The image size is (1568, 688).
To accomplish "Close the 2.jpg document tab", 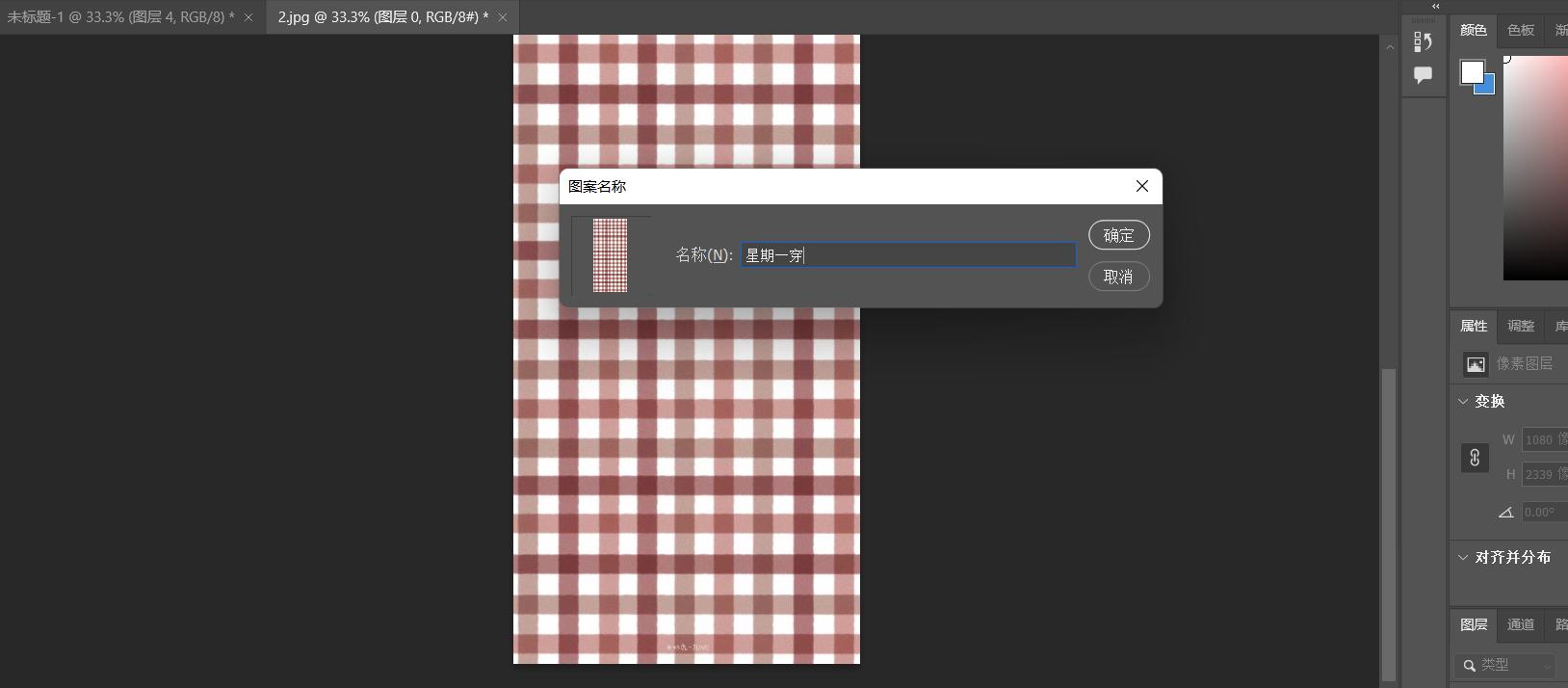I will click(x=503, y=17).
